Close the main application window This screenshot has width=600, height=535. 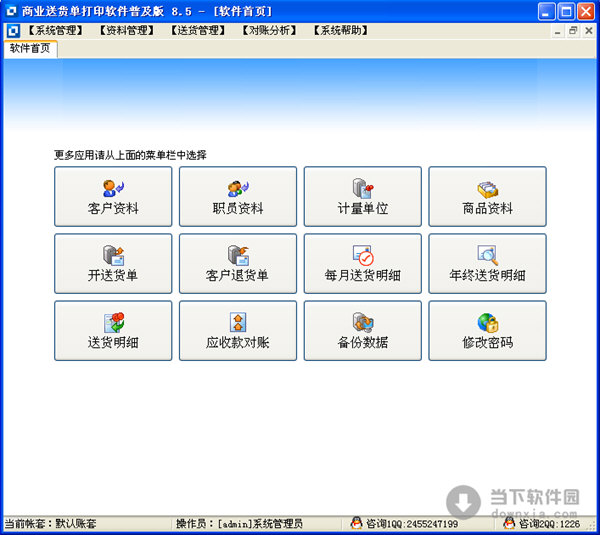click(586, 11)
